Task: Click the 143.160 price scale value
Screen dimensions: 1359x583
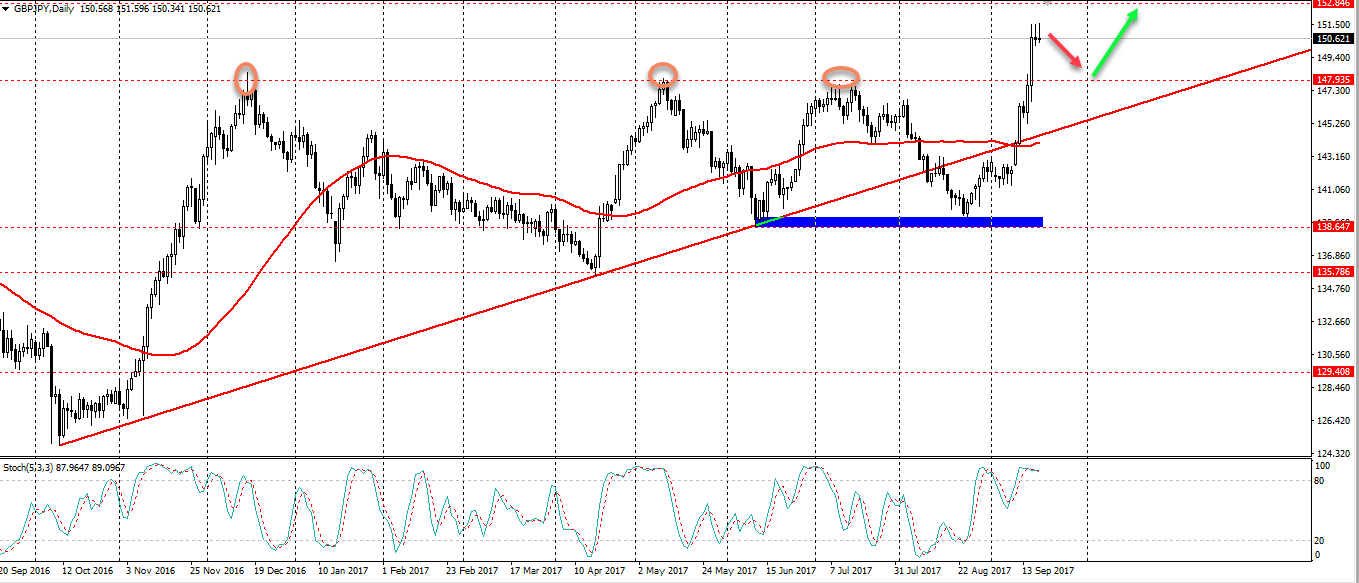Action: click(1333, 157)
